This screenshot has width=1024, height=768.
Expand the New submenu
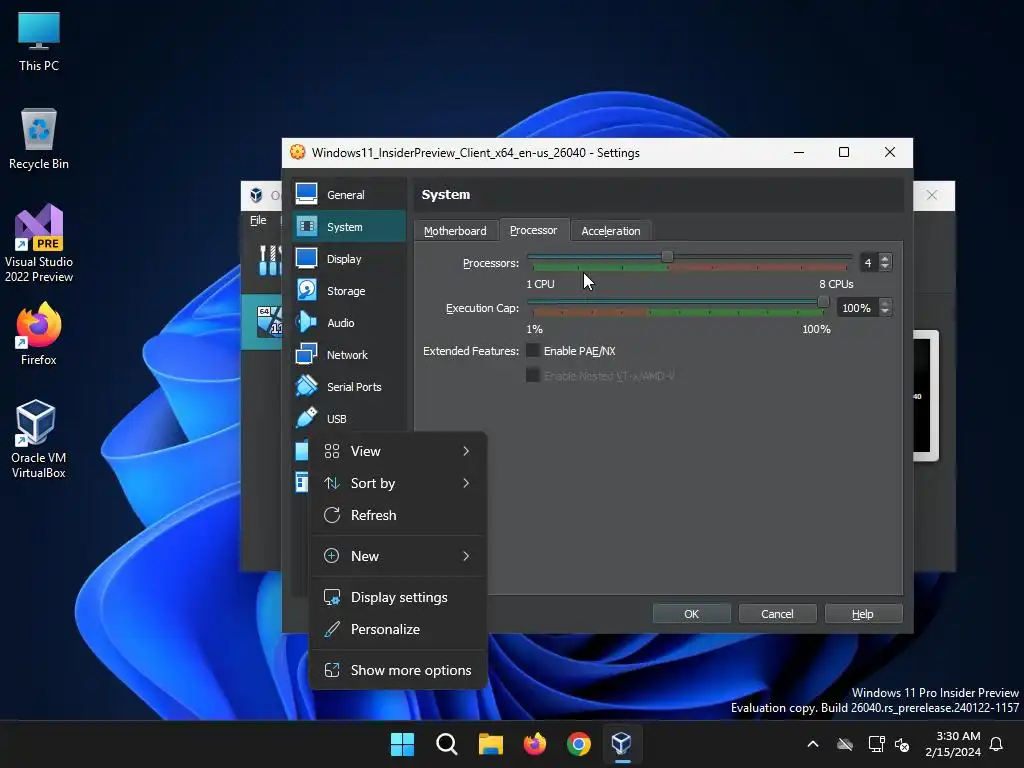click(398, 556)
